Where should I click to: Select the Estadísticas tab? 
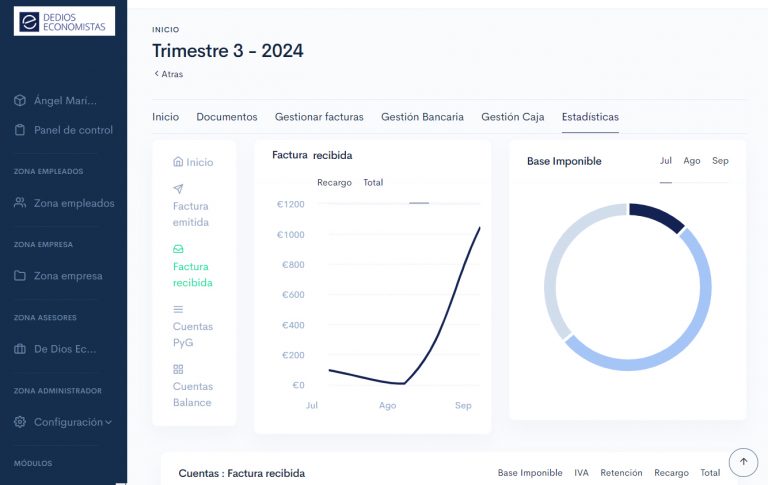(590, 117)
